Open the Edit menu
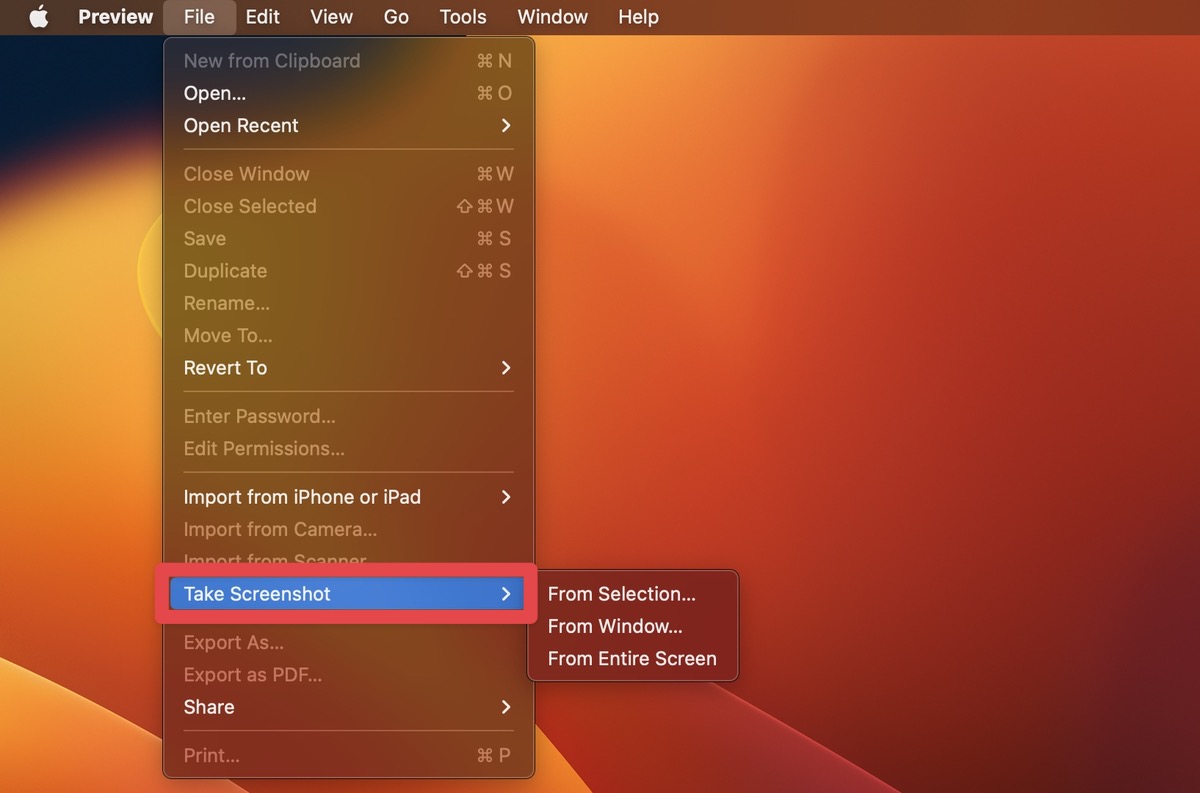Image resolution: width=1200 pixels, height=793 pixels. pyautogui.click(x=262, y=17)
